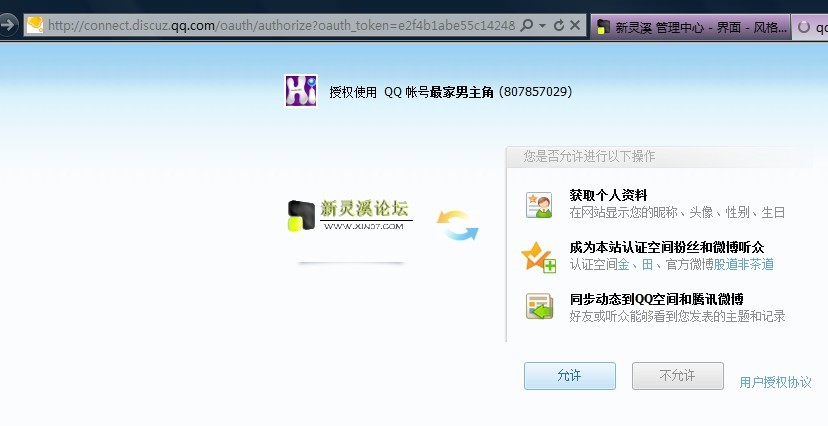Click the refresh page icon

559,25
